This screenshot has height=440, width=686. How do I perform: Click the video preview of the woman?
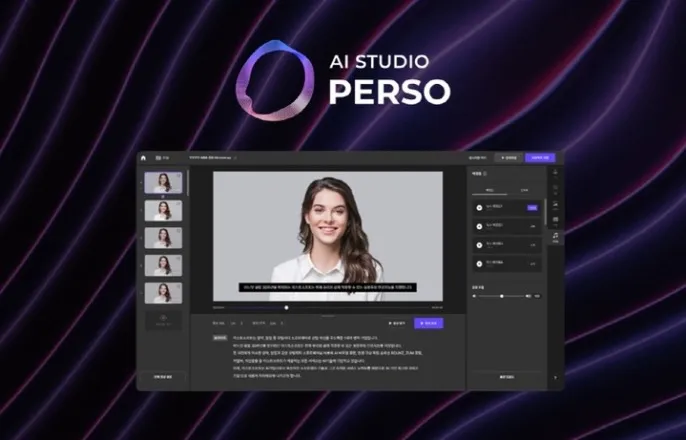pyautogui.click(x=328, y=236)
